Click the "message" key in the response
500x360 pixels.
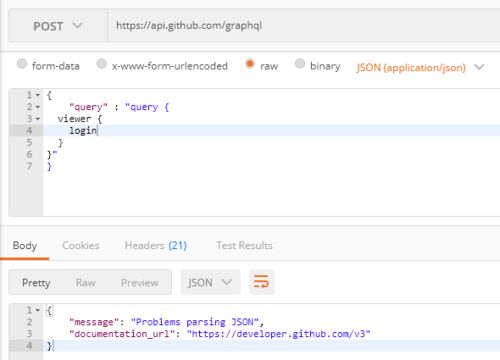(94, 322)
